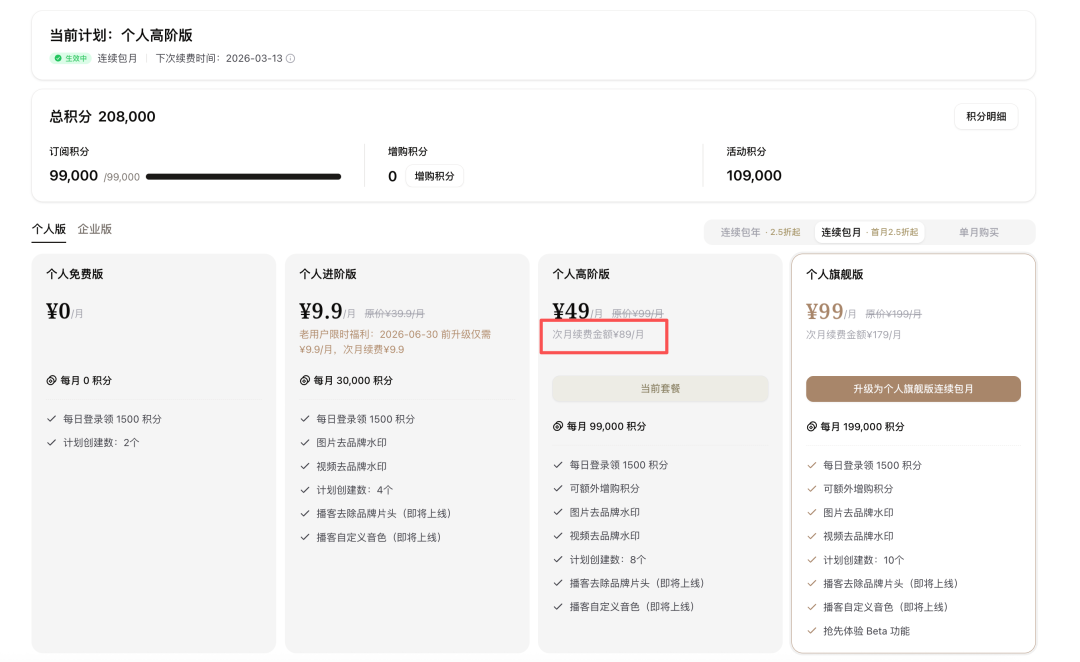Screen dimensions: 1080x662
Task: Click the credits coin icon beside 每月 99,000 积分
Action: coord(558,426)
